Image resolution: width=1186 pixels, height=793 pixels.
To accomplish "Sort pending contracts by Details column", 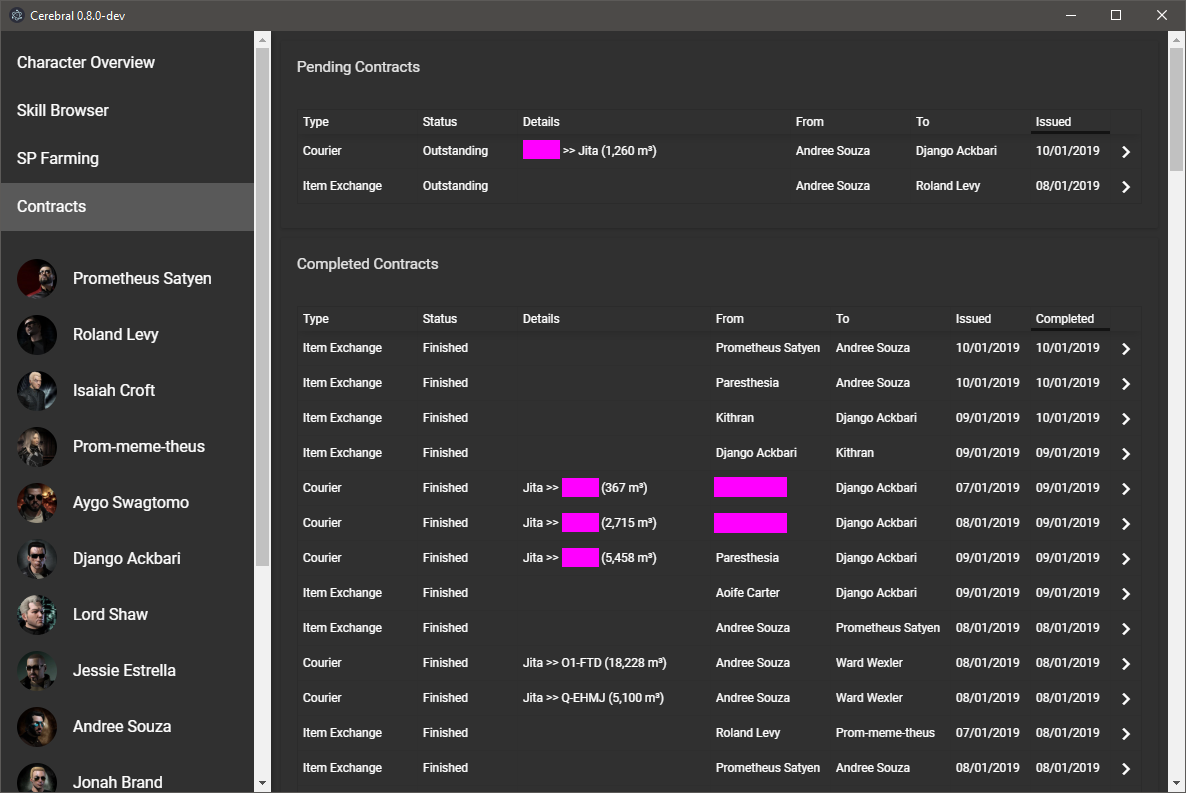I will 541,122.
